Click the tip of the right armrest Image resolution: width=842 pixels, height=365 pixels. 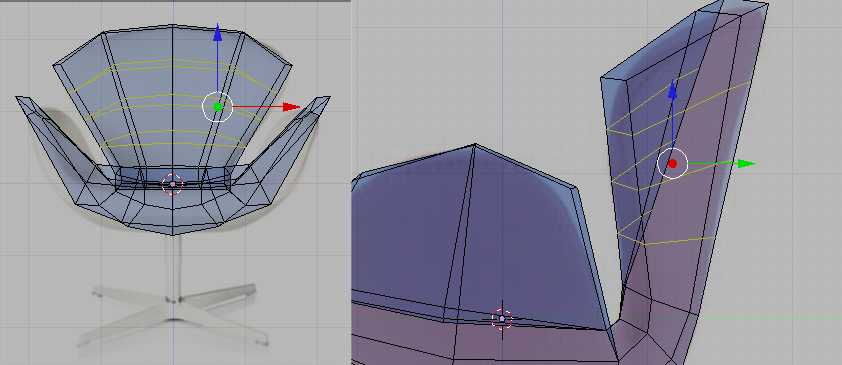point(325,98)
